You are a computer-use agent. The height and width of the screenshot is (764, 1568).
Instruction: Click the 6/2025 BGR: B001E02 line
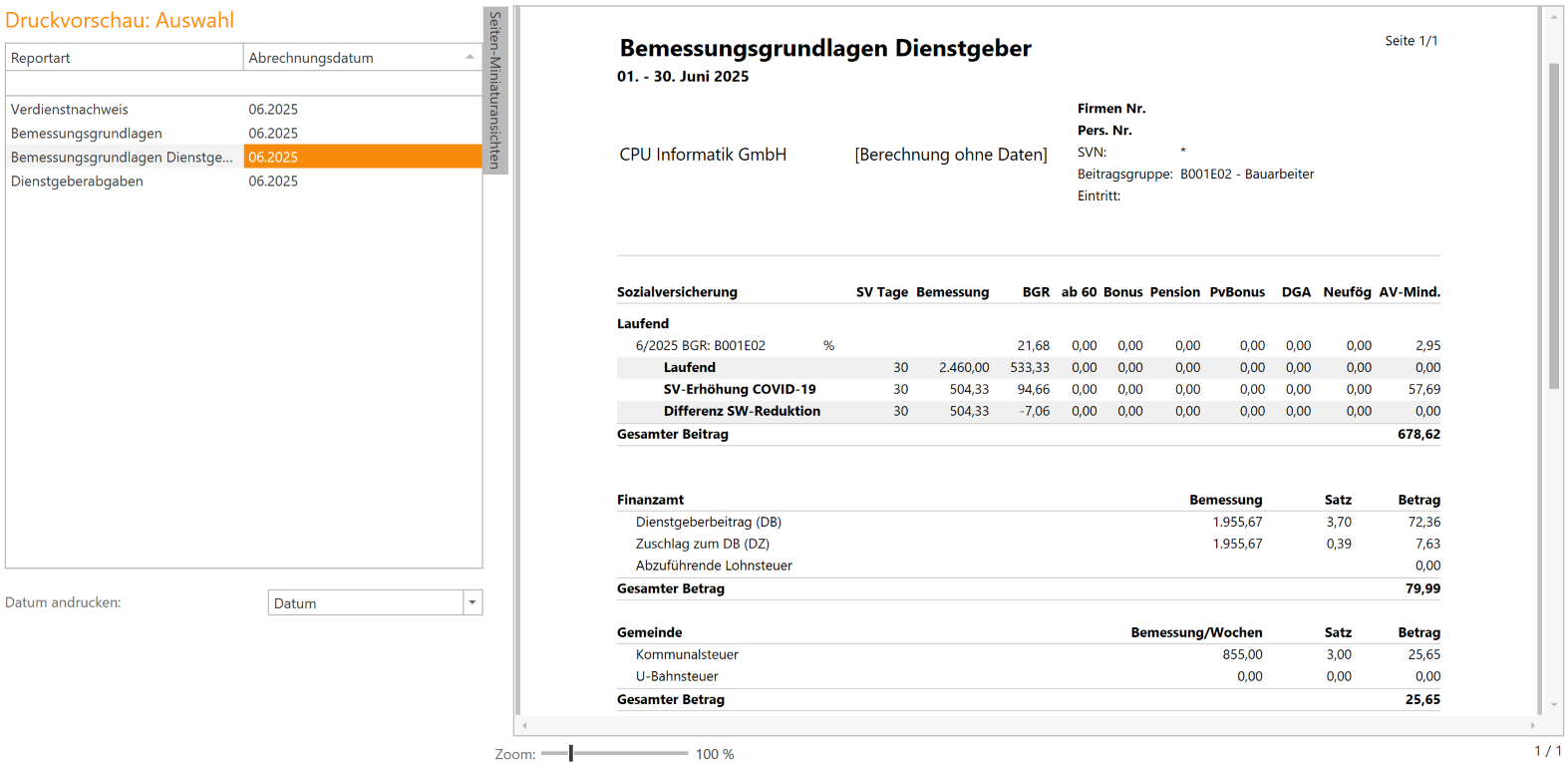(701, 345)
